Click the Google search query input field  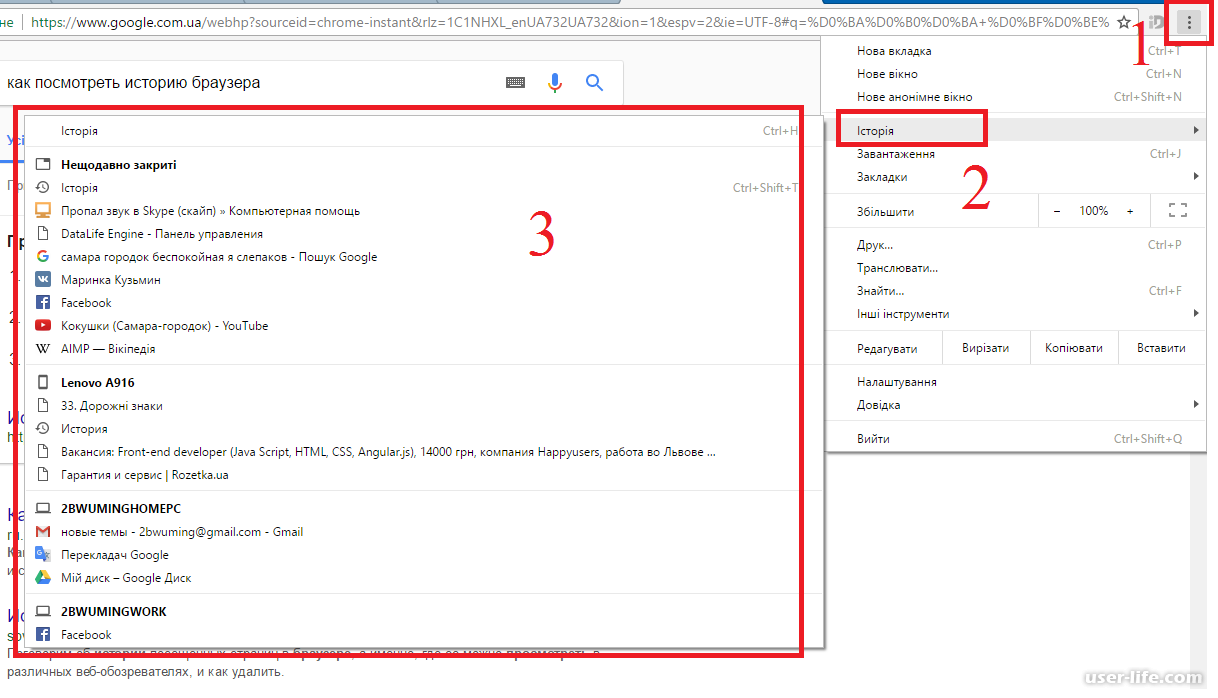[x=250, y=83]
